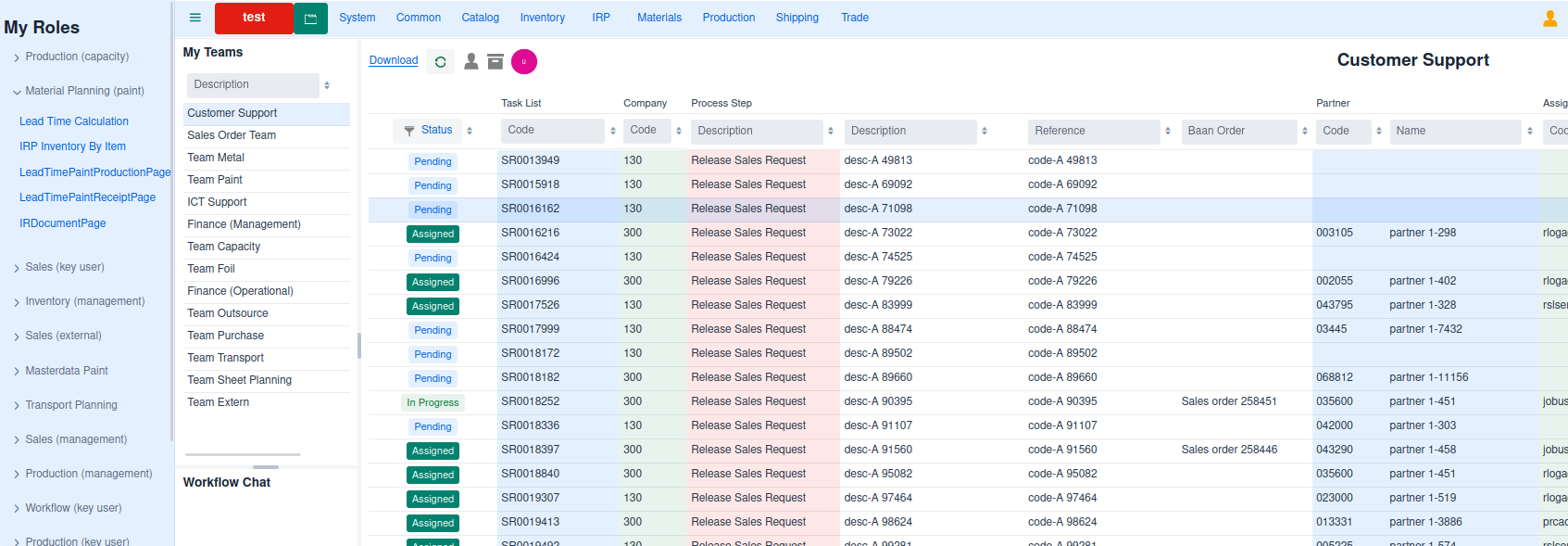The height and width of the screenshot is (546, 1568).
Task: Click the Reference filter field
Action: click(1094, 131)
